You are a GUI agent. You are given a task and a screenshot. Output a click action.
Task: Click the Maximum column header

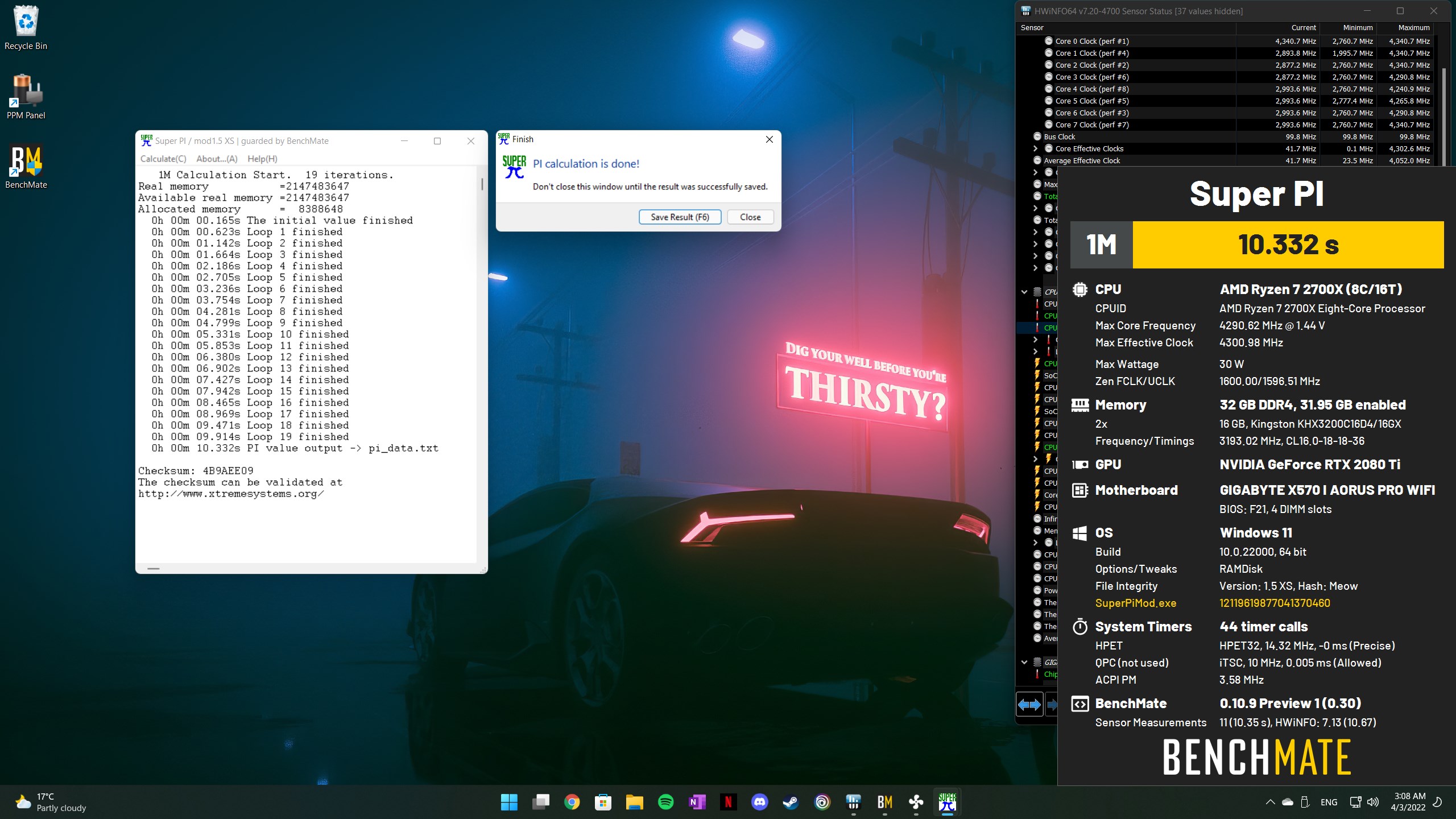coord(1405,27)
